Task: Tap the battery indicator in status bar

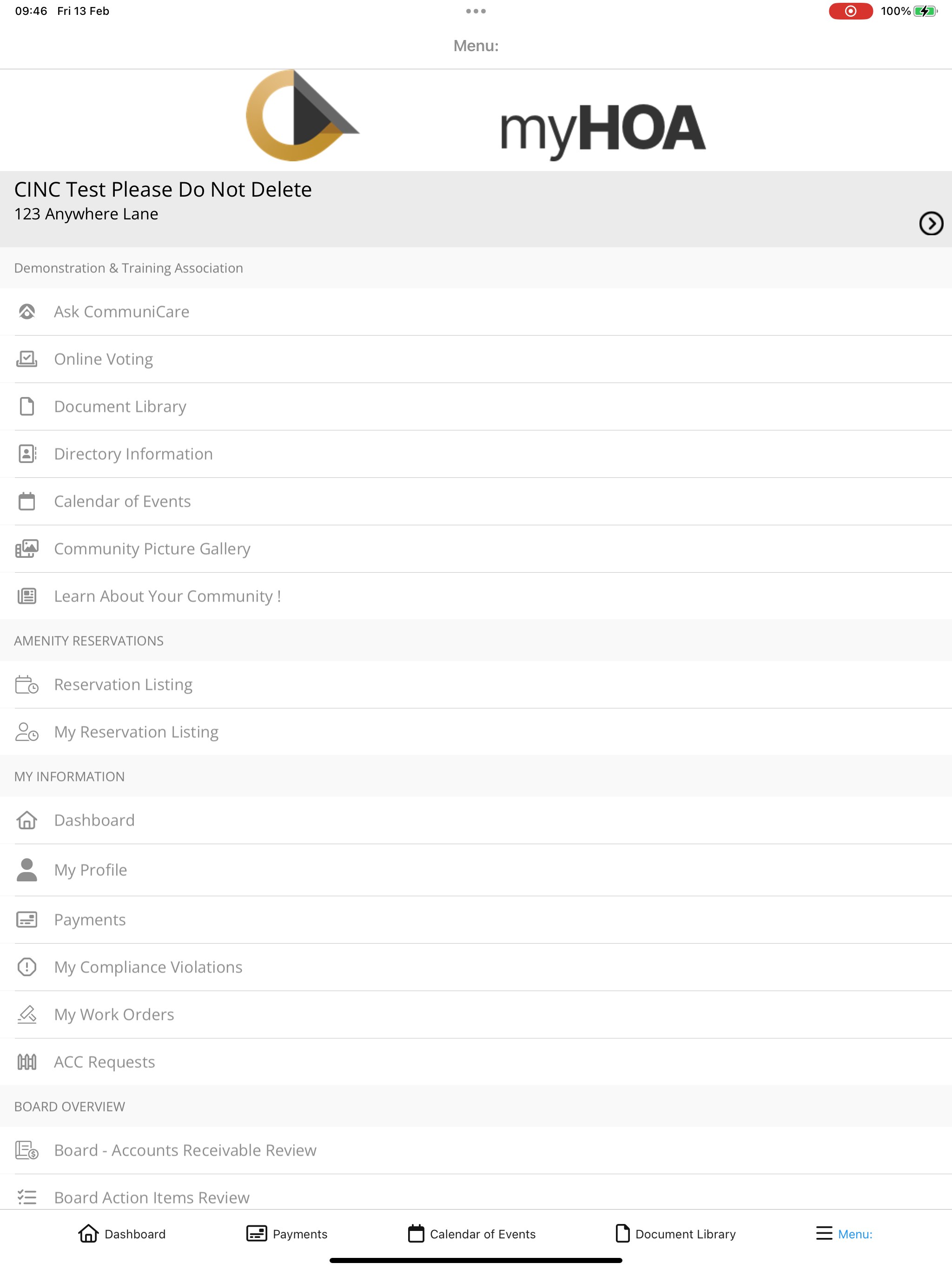Action: (926, 11)
